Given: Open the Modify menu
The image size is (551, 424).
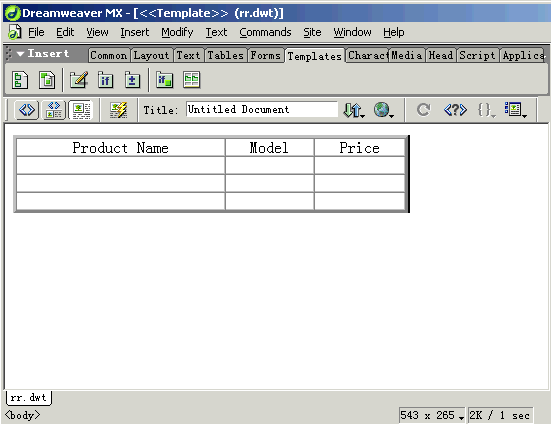Looking at the screenshot, I should (x=177, y=32).
